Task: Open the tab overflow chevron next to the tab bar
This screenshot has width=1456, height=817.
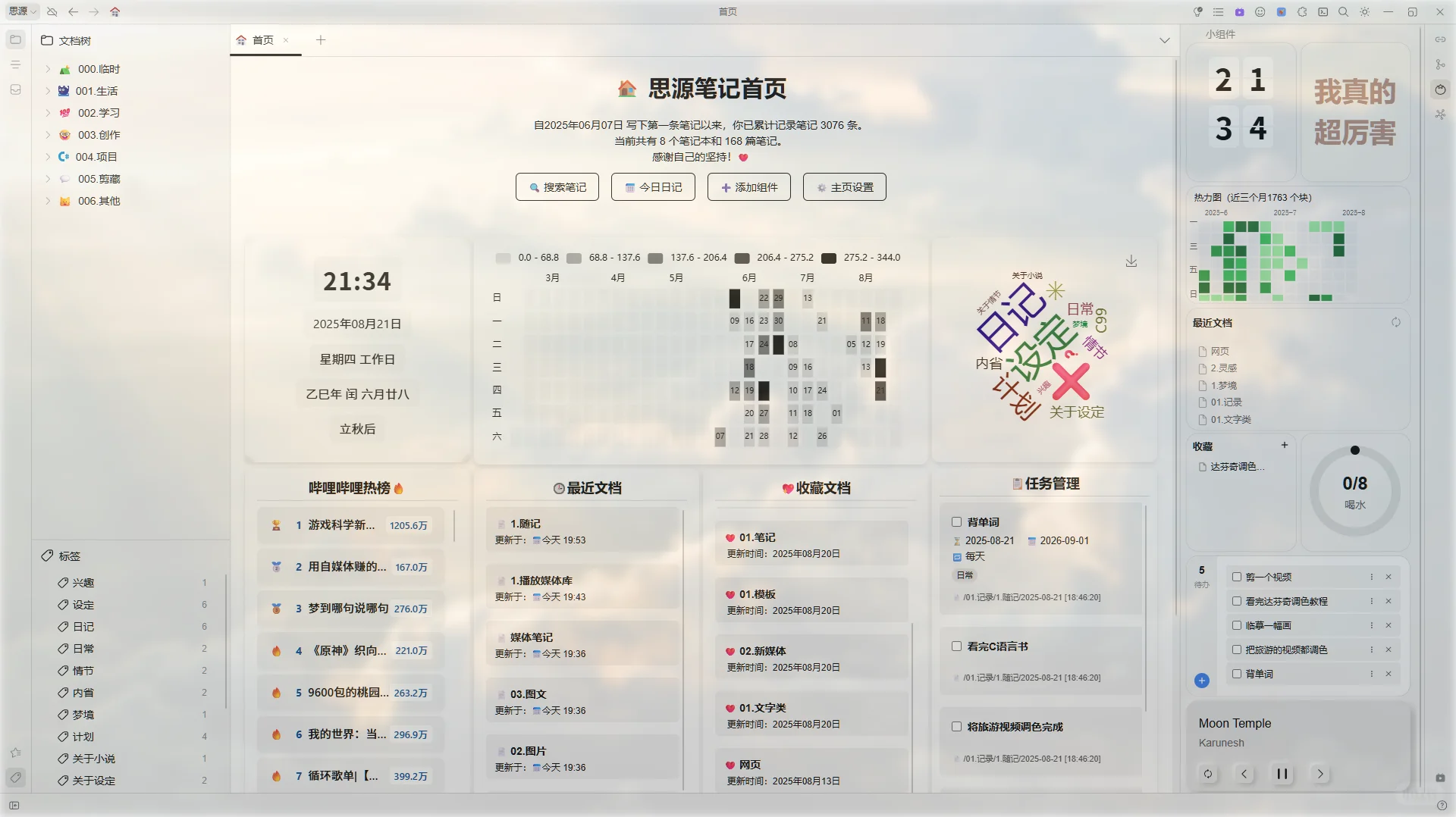Action: coord(1165,40)
